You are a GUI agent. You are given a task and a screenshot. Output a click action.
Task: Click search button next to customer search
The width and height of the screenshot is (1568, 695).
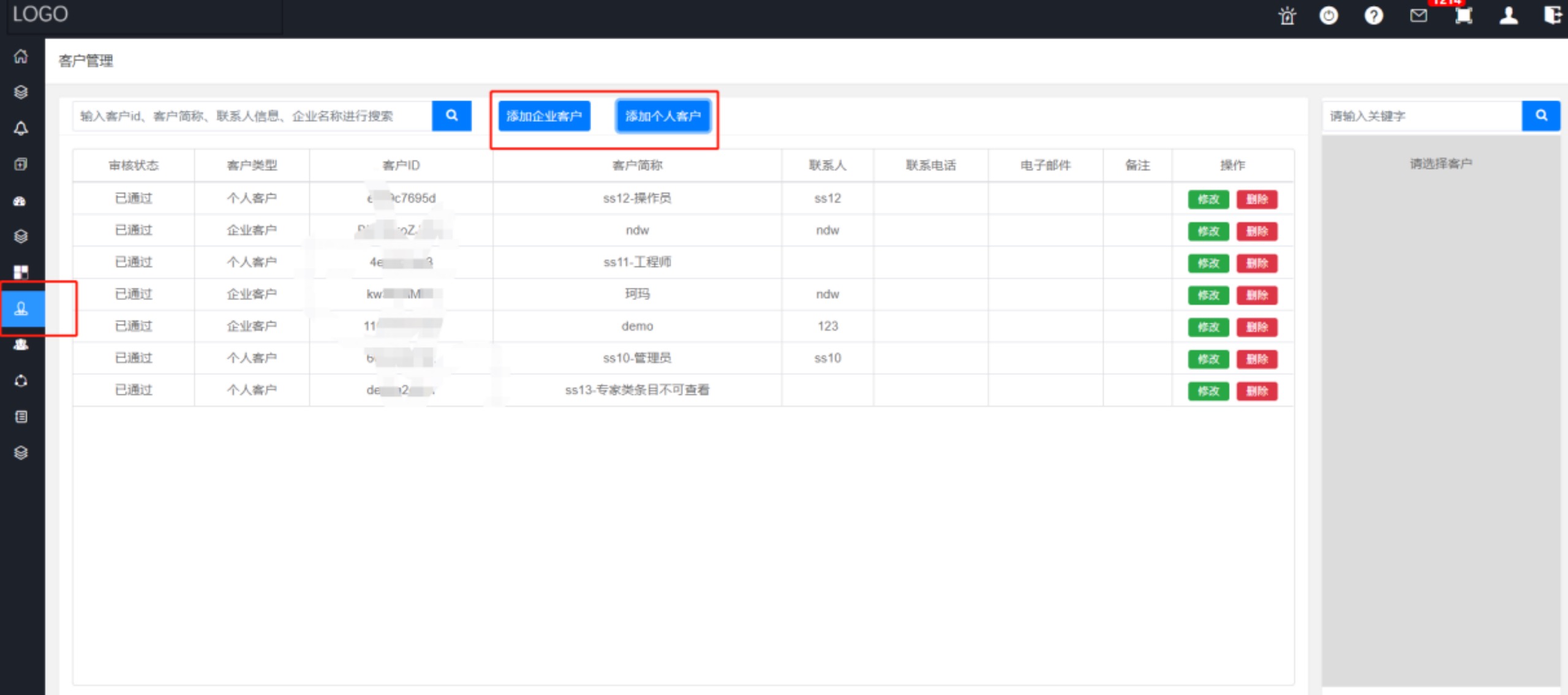coord(451,116)
